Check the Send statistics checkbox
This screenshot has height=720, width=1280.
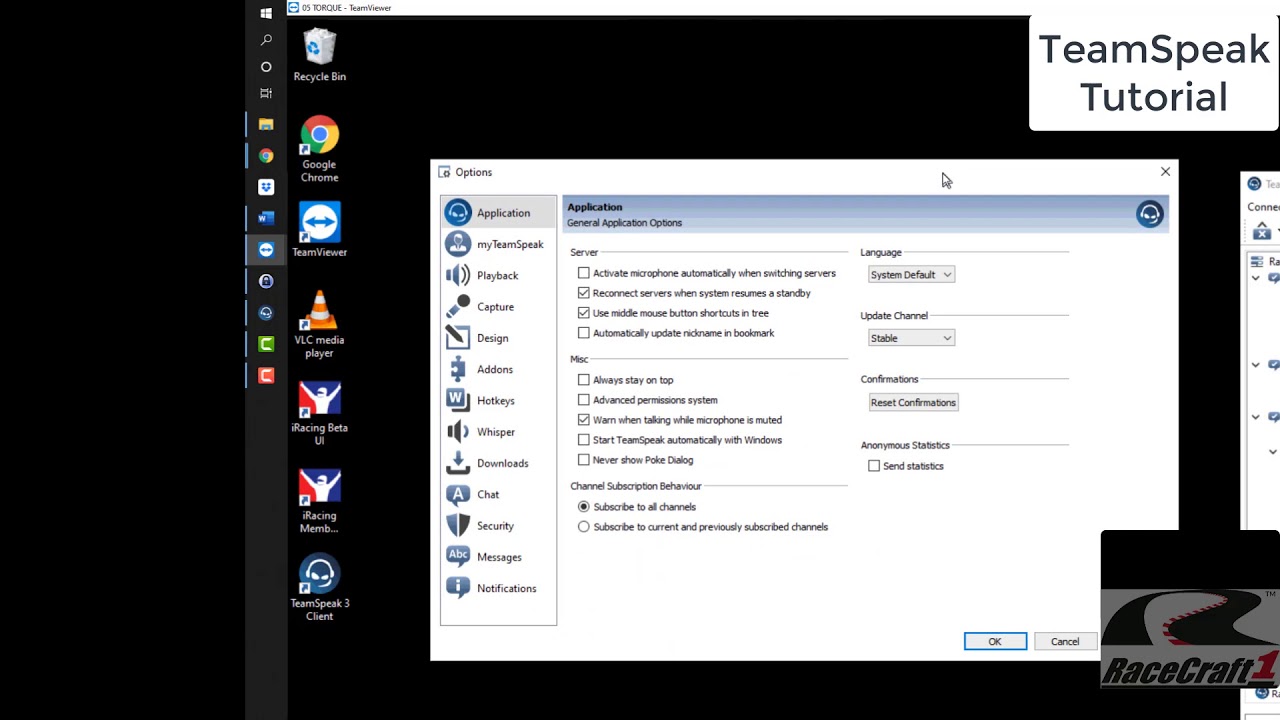click(x=874, y=466)
